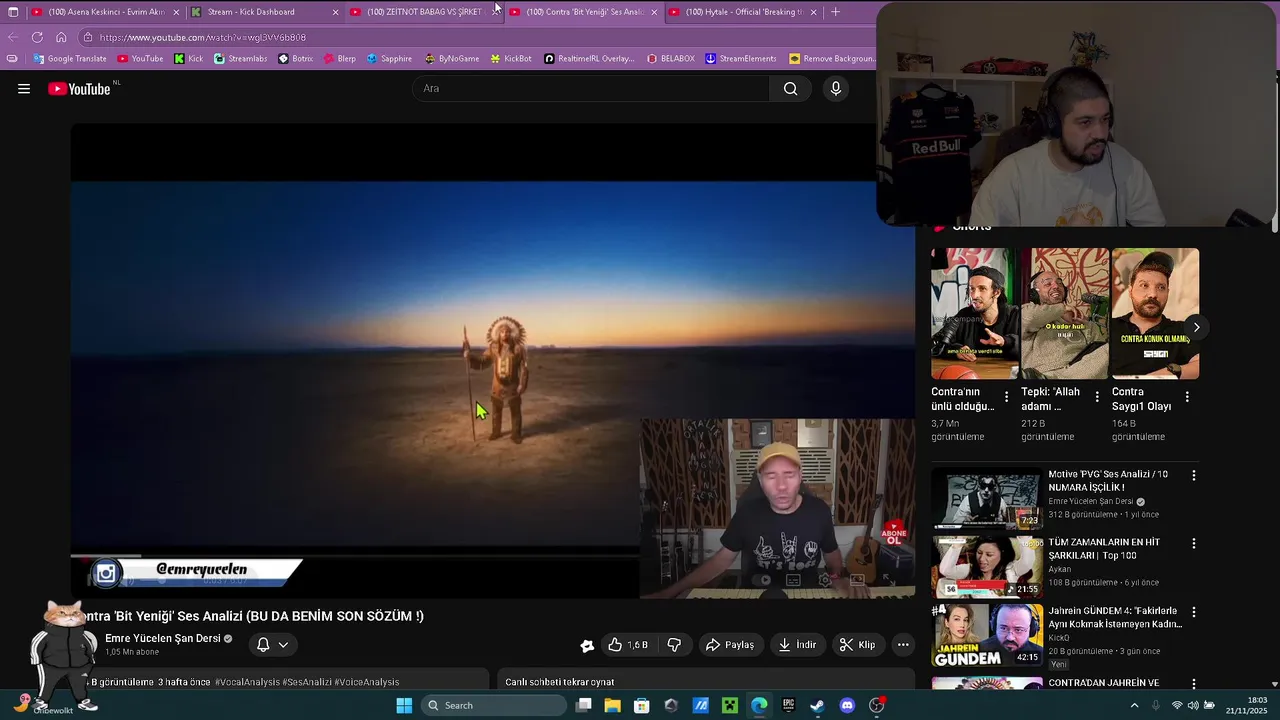Open Google Translate bookmark

point(70,58)
